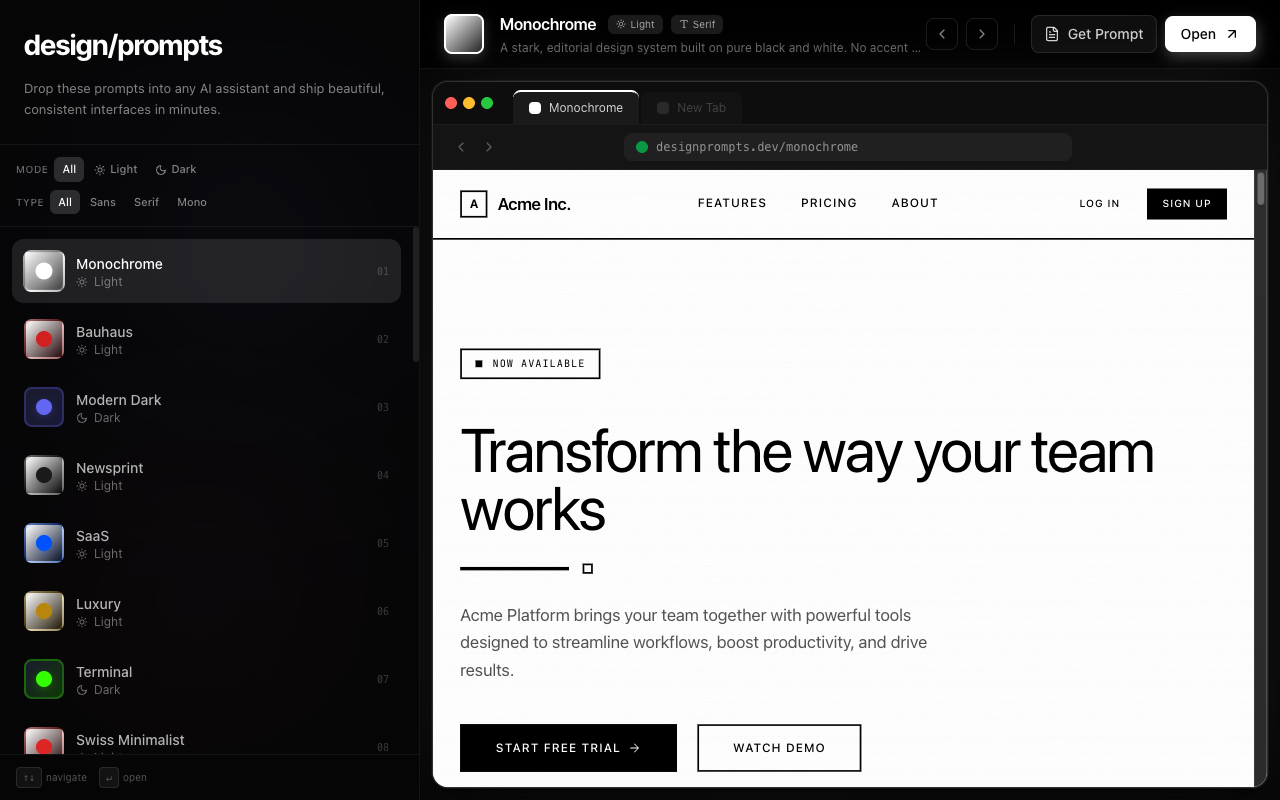The height and width of the screenshot is (800, 1280).
Task: Filter mode to Dark
Action: tap(176, 169)
